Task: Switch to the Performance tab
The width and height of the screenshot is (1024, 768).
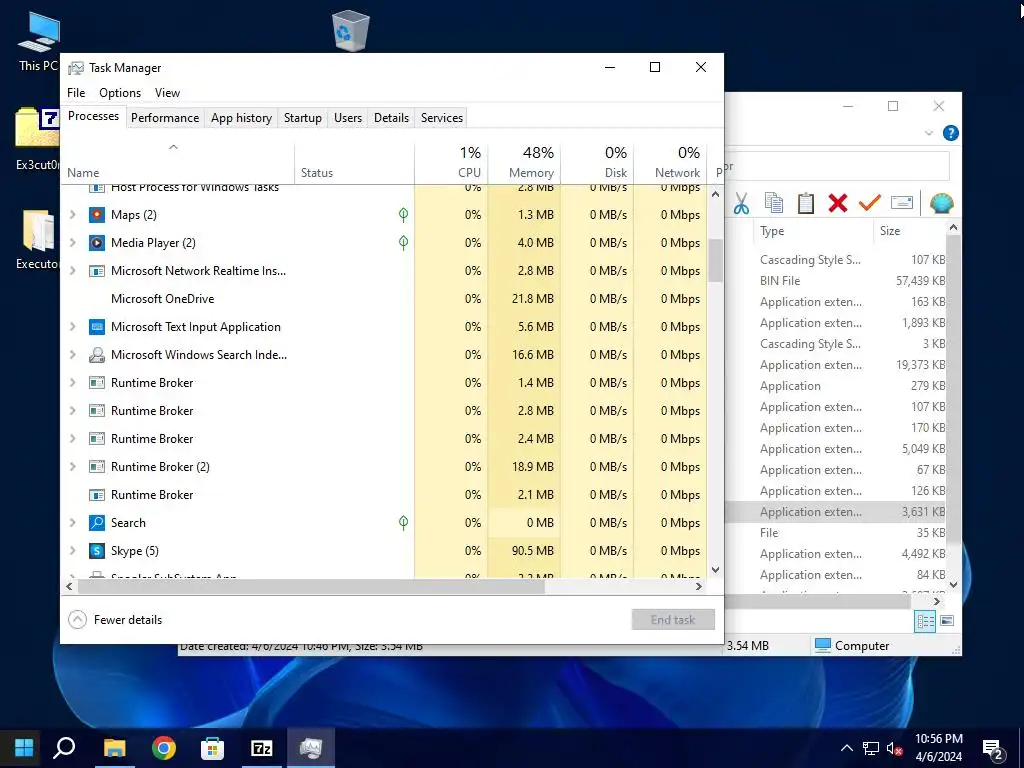Action: 165,118
